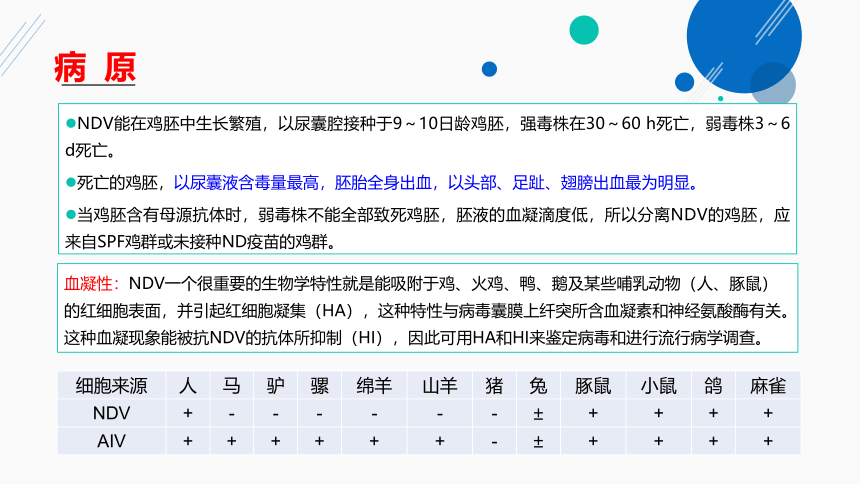Click the AIV row "+" cell under 小鼠
The width and height of the screenshot is (860, 484).
pos(659,441)
